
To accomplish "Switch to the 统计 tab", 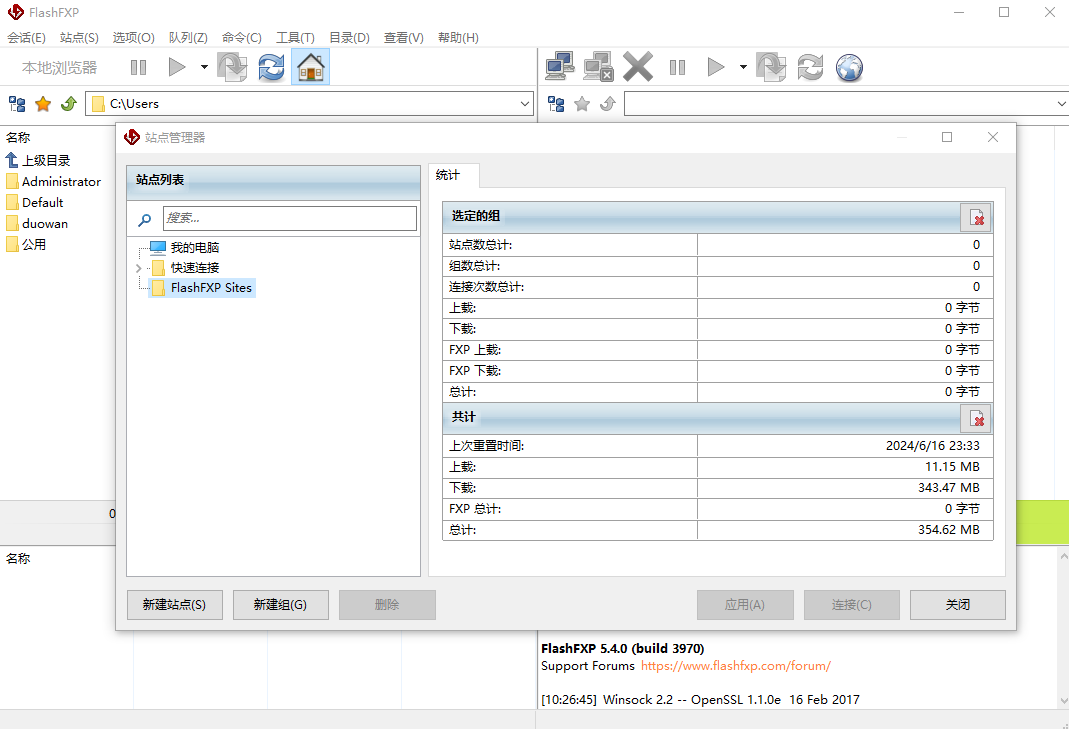I will pos(453,175).
